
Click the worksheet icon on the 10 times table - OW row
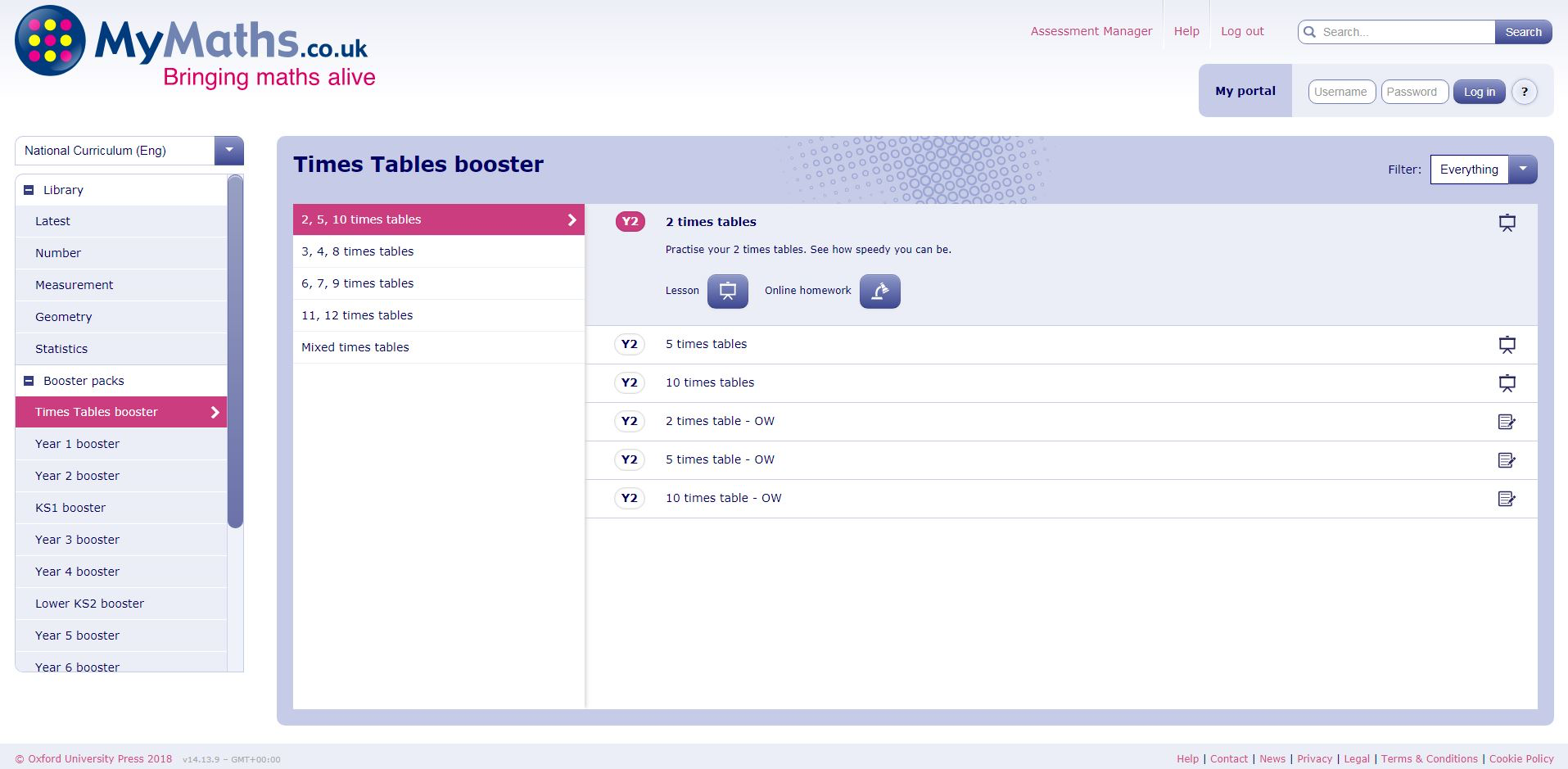pos(1507,499)
